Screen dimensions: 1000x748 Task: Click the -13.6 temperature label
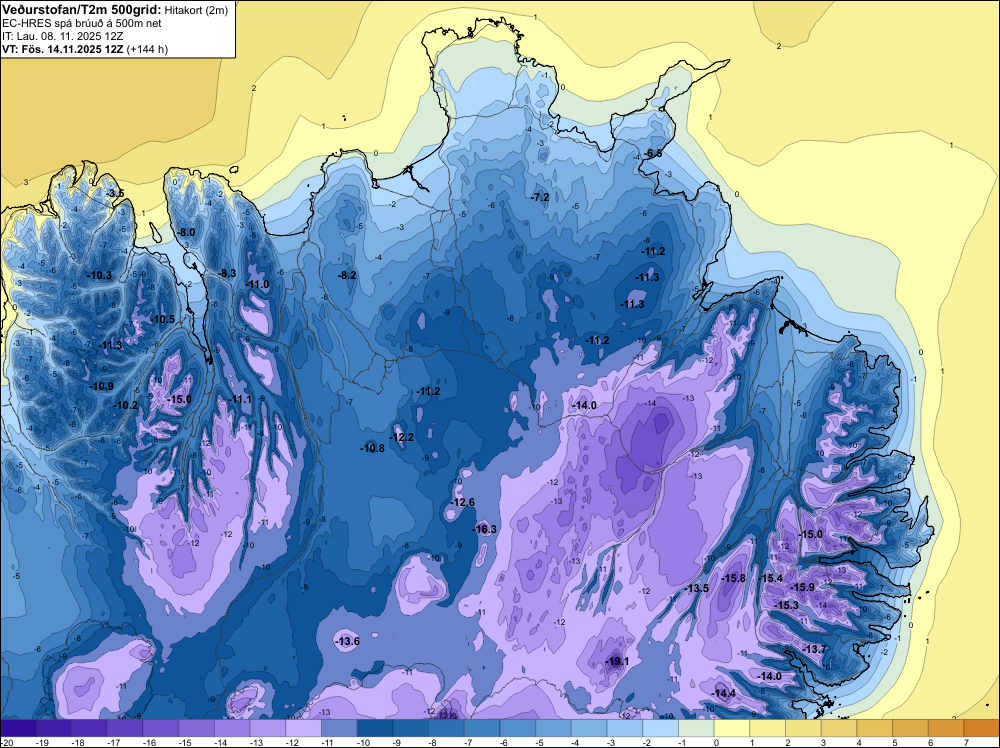tap(348, 641)
